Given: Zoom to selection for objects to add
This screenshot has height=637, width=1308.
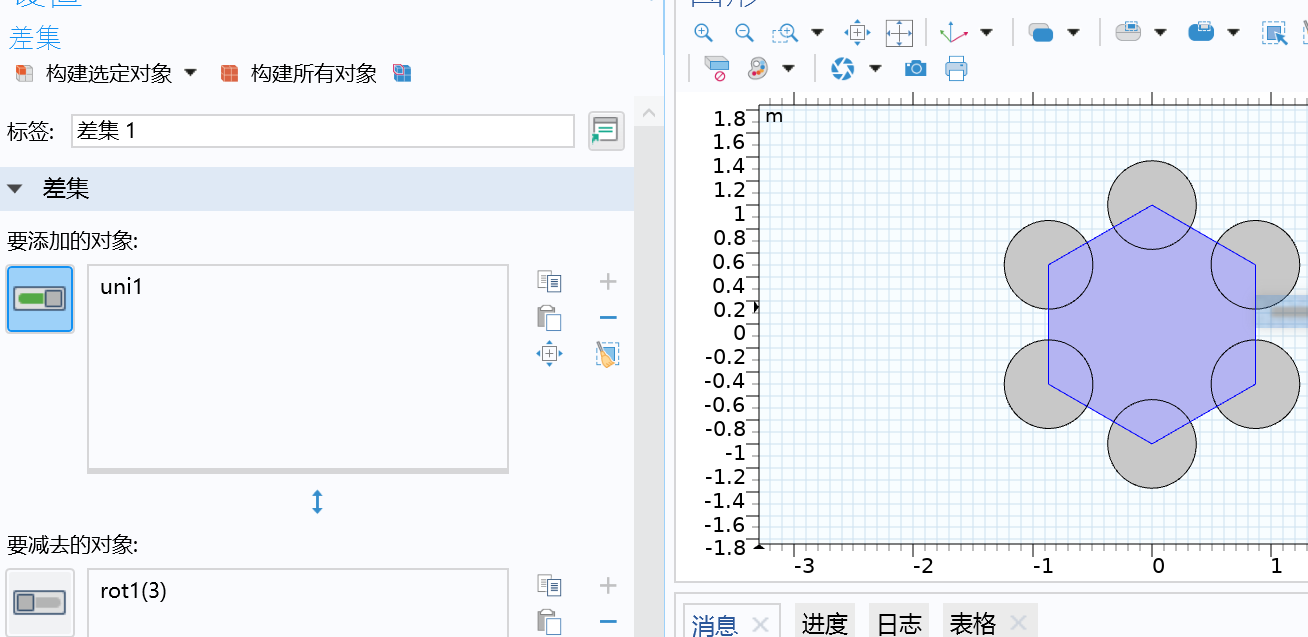Looking at the screenshot, I should tap(549, 353).
